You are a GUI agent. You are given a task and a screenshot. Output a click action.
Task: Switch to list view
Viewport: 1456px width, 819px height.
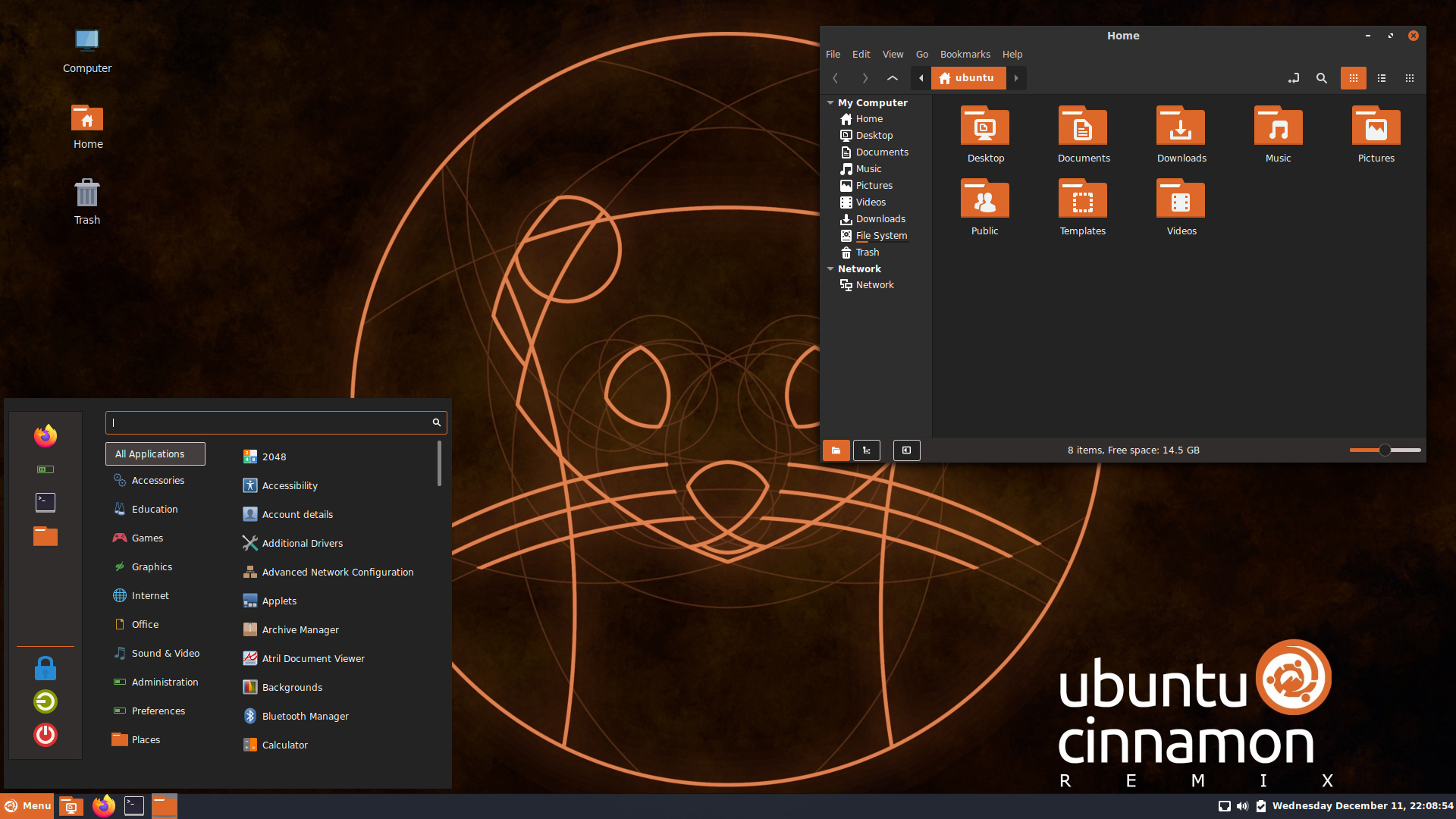1382,78
